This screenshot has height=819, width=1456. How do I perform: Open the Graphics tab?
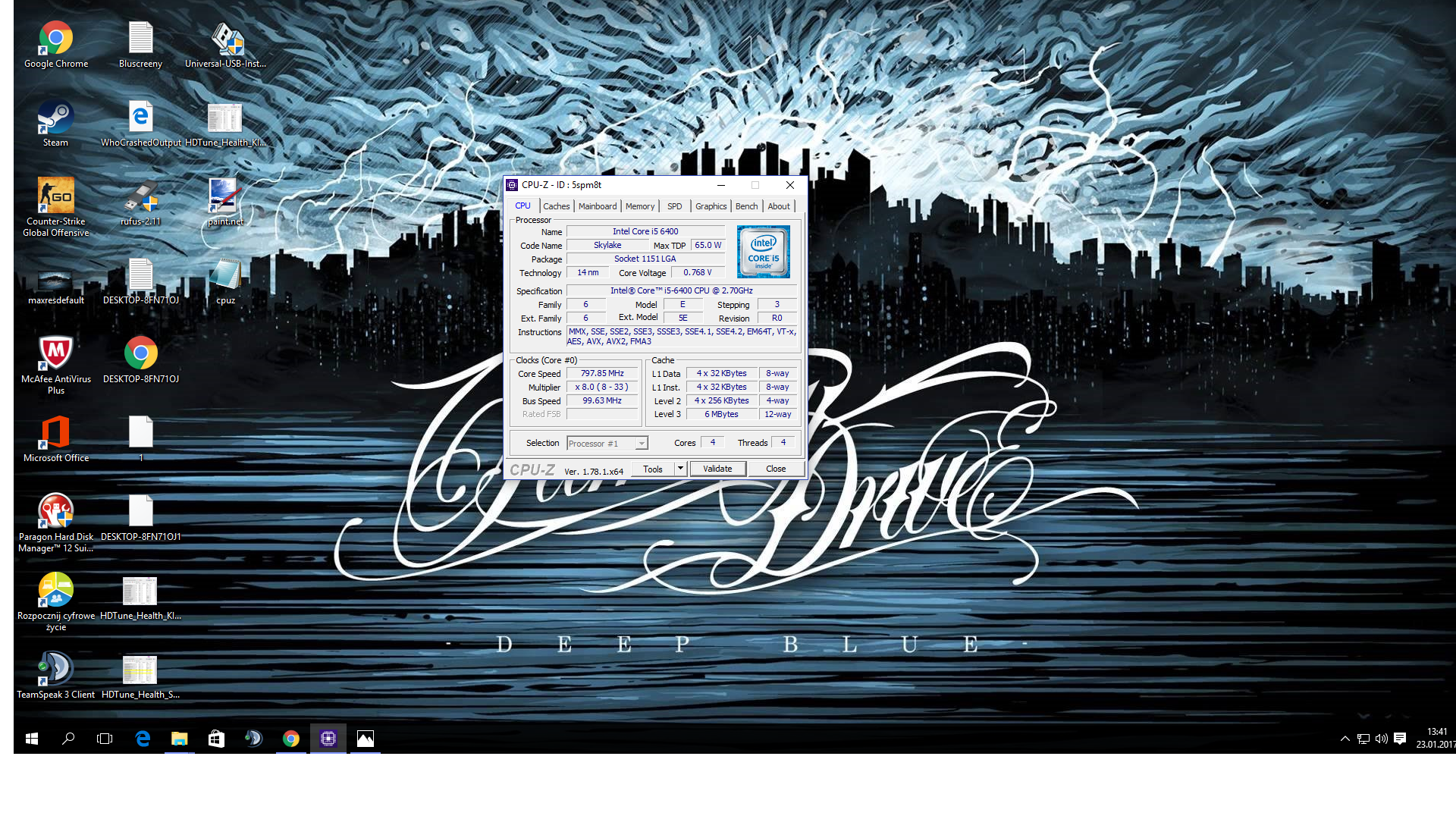711,206
